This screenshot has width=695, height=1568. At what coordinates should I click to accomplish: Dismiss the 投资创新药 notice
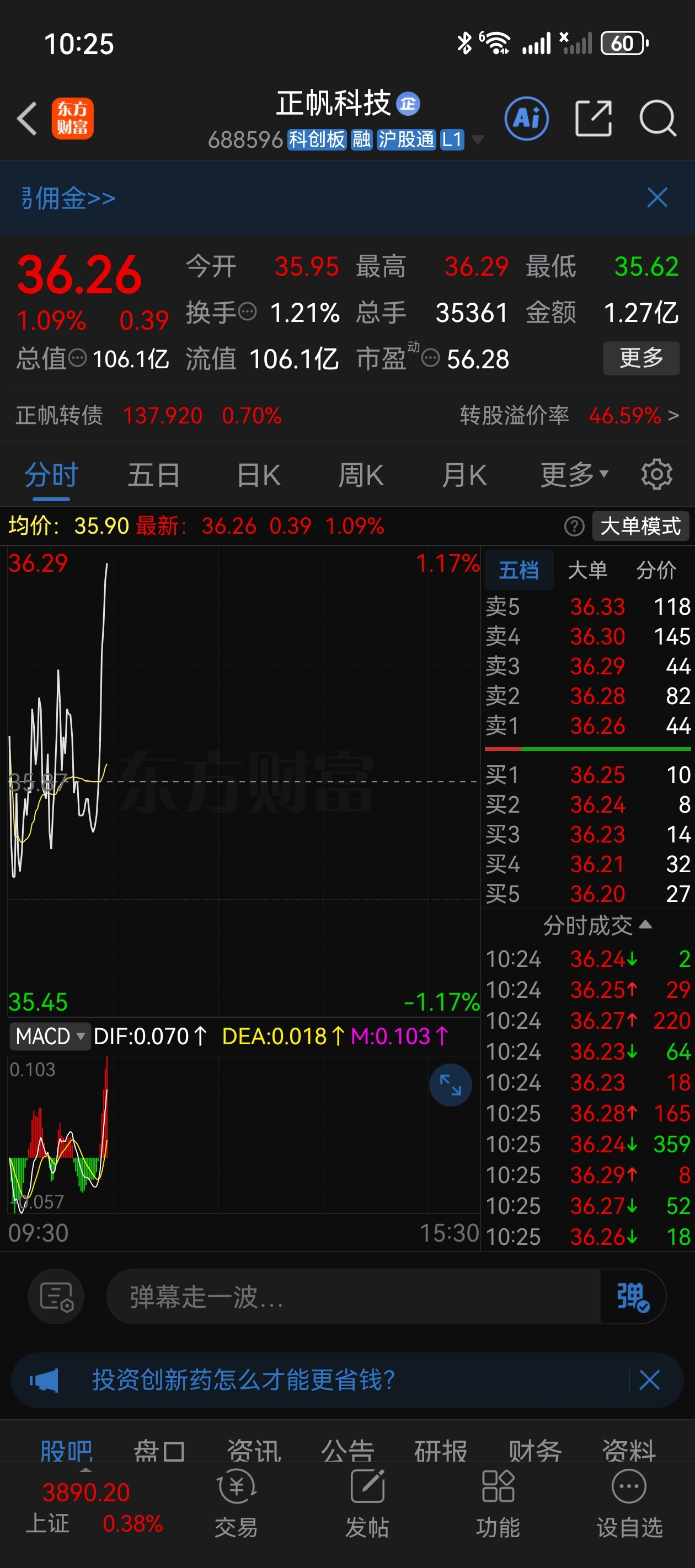point(649,1380)
